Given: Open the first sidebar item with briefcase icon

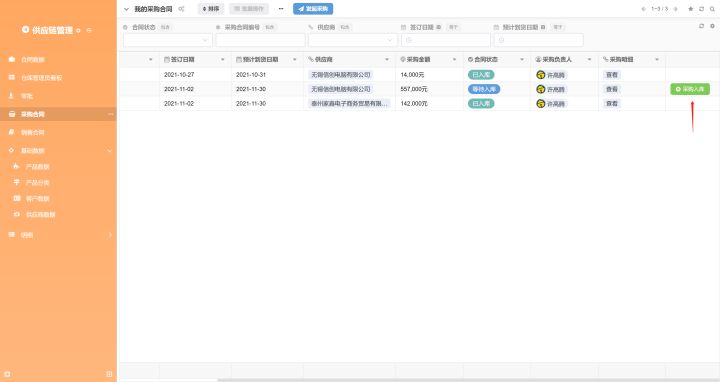Looking at the screenshot, I should (58, 60).
